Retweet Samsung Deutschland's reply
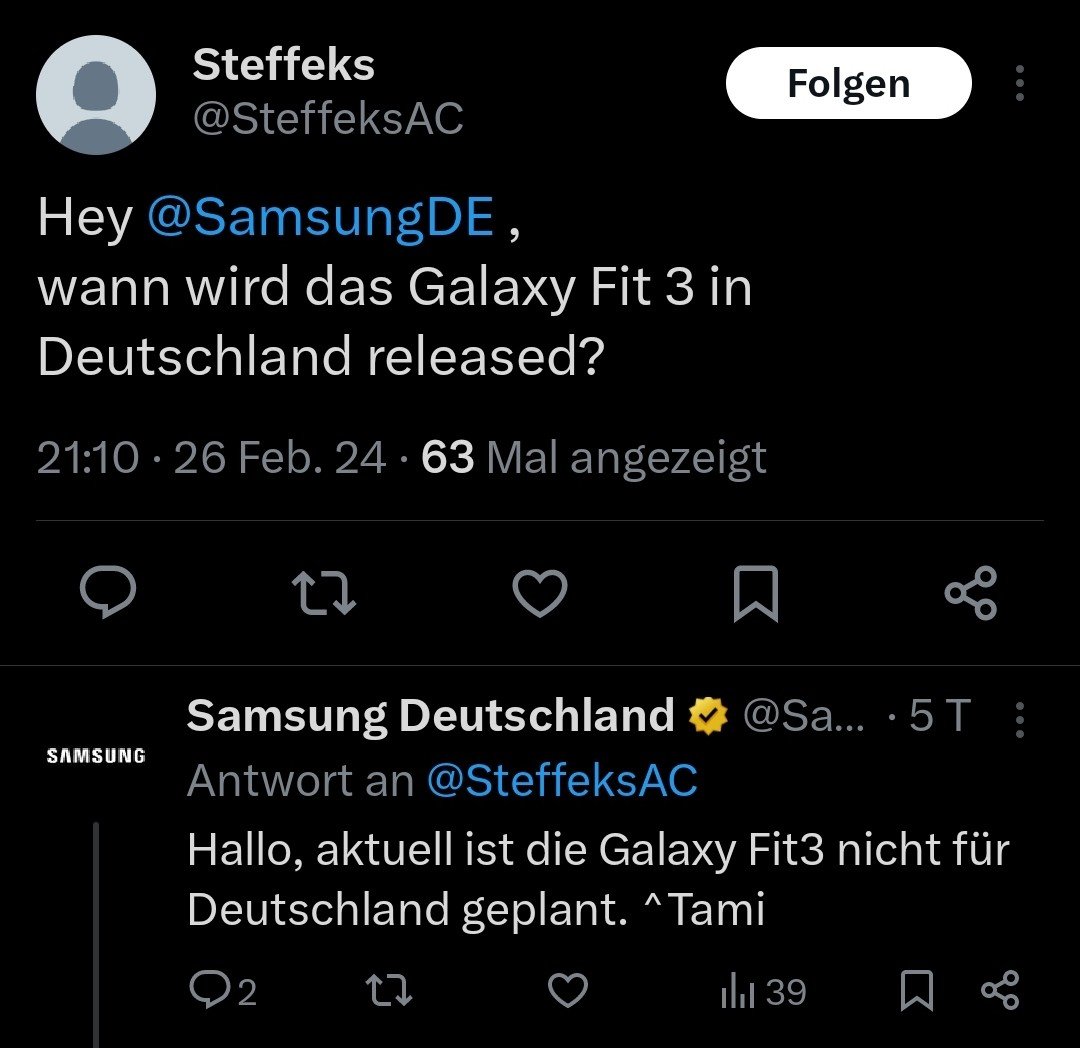Viewport: 1080px width, 1048px height. click(388, 991)
